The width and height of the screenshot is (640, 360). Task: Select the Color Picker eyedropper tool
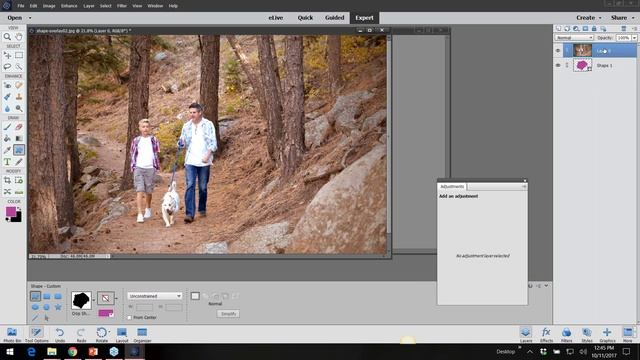click(x=7, y=150)
